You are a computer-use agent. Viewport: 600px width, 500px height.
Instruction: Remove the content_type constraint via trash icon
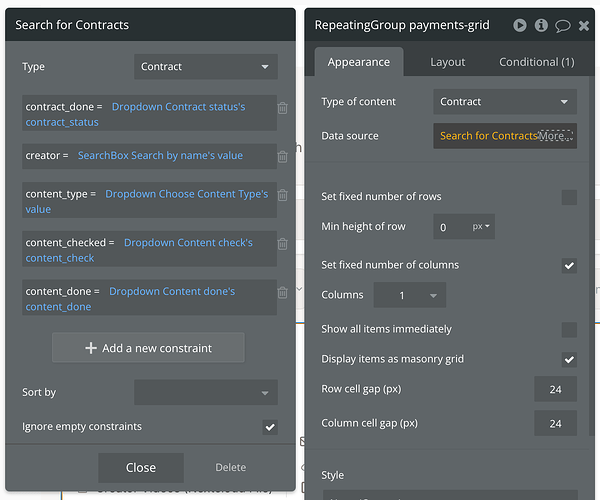[283, 195]
